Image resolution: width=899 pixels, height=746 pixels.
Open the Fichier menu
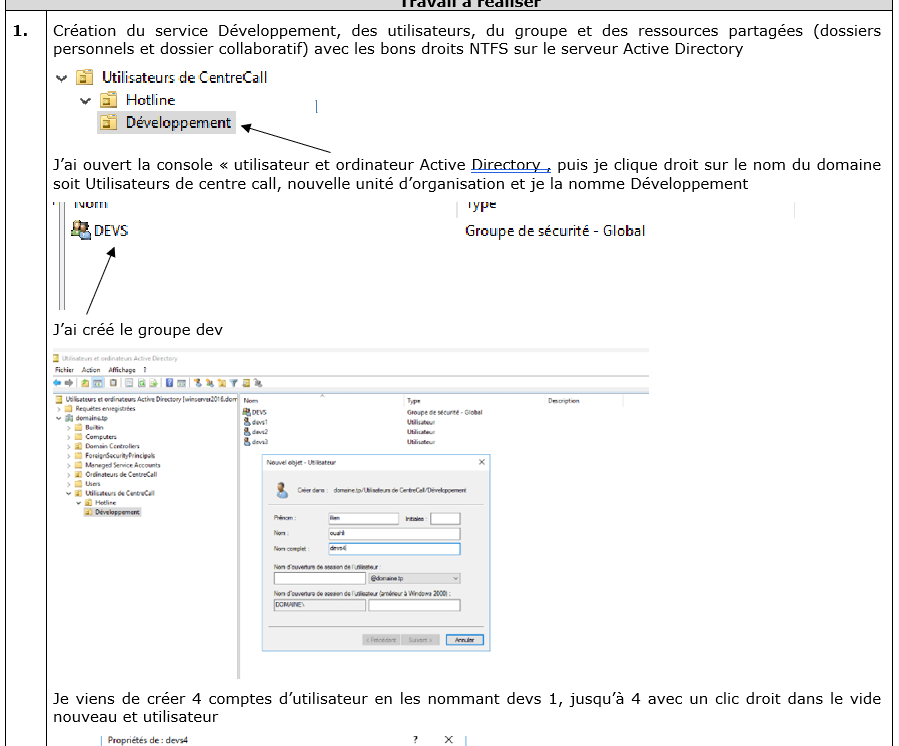pyautogui.click(x=65, y=370)
